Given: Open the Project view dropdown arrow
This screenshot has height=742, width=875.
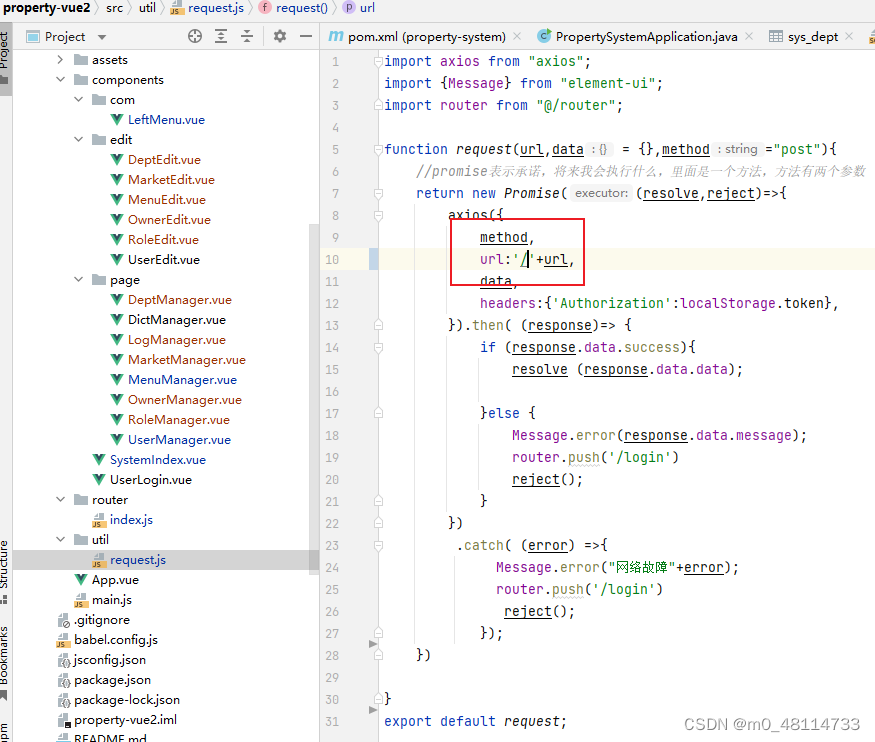Looking at the screenshot, I should [x=102, y=37].
